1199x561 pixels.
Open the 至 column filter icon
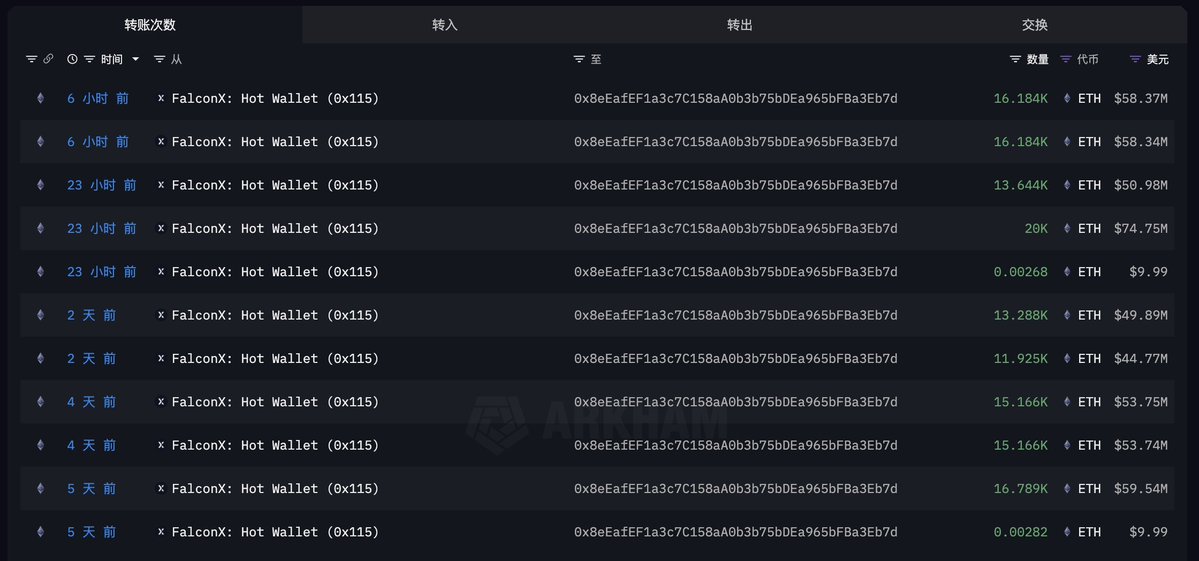[x=579, y=59]
